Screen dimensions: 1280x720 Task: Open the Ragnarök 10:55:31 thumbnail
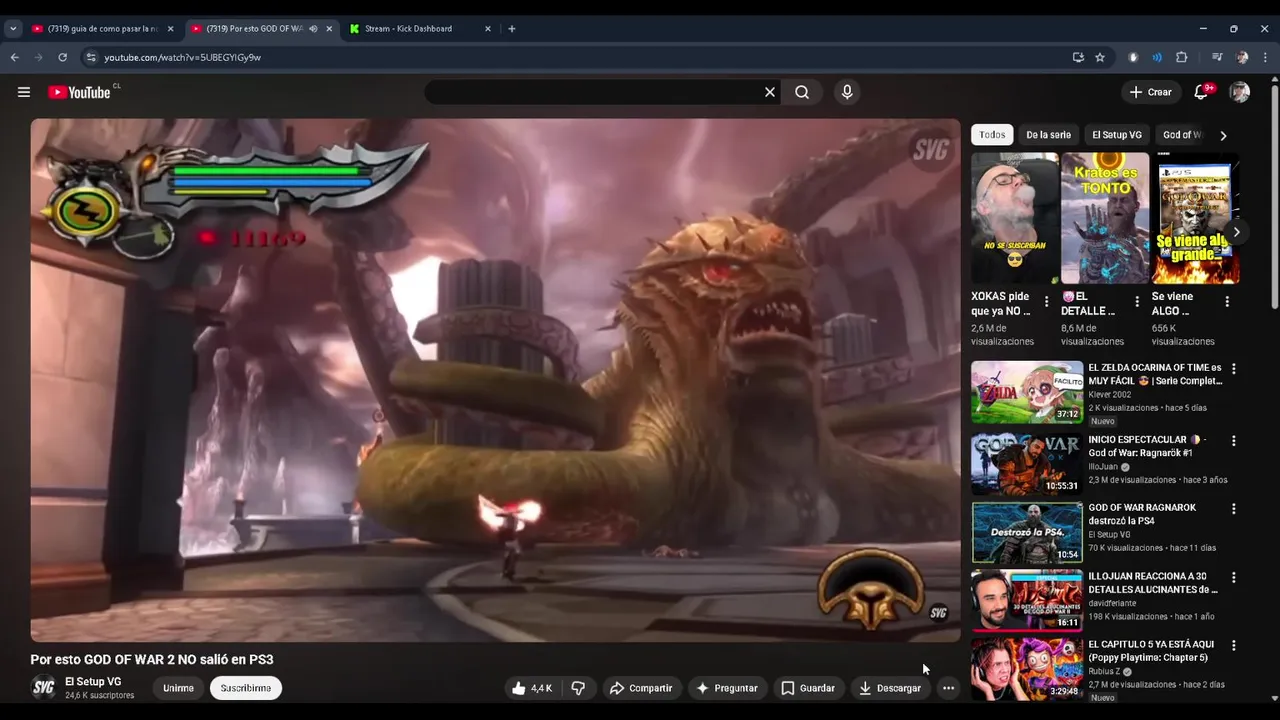1027,464
